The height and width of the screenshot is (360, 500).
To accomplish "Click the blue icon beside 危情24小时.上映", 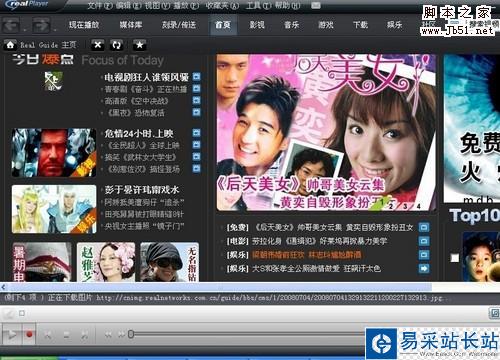I will tap(197, 133).
